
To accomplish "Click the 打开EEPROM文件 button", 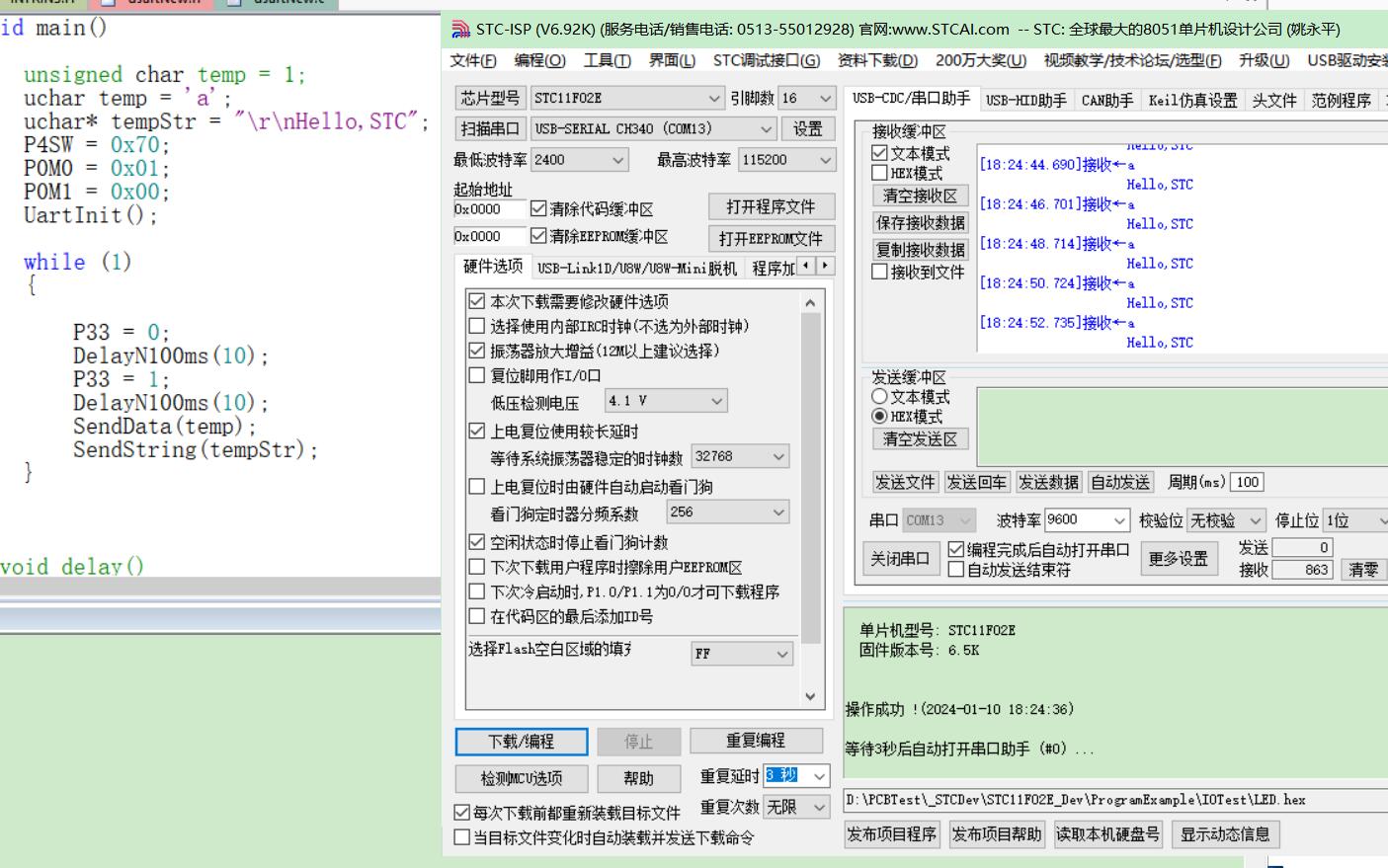I will [x=771, y=238].
